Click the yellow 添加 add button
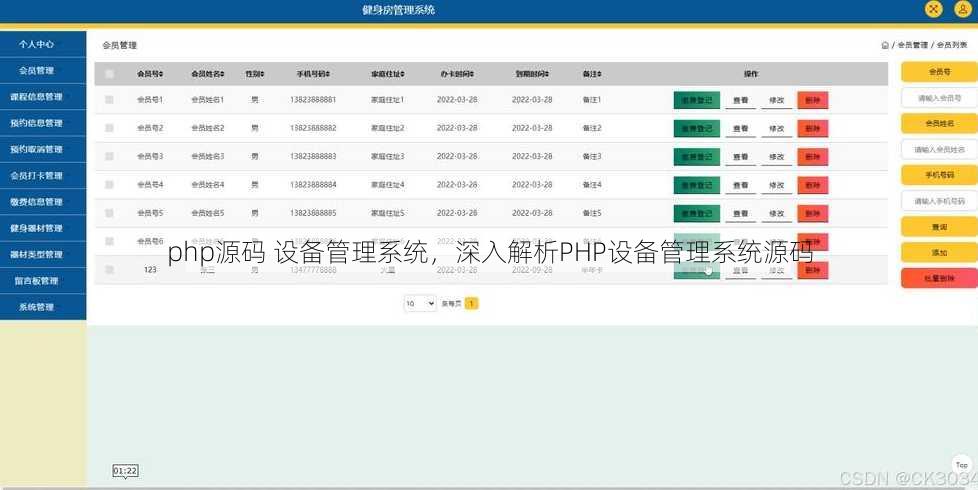Image resolution: width=978 pixels, height=490 pixels. click(x=939, y=252)
